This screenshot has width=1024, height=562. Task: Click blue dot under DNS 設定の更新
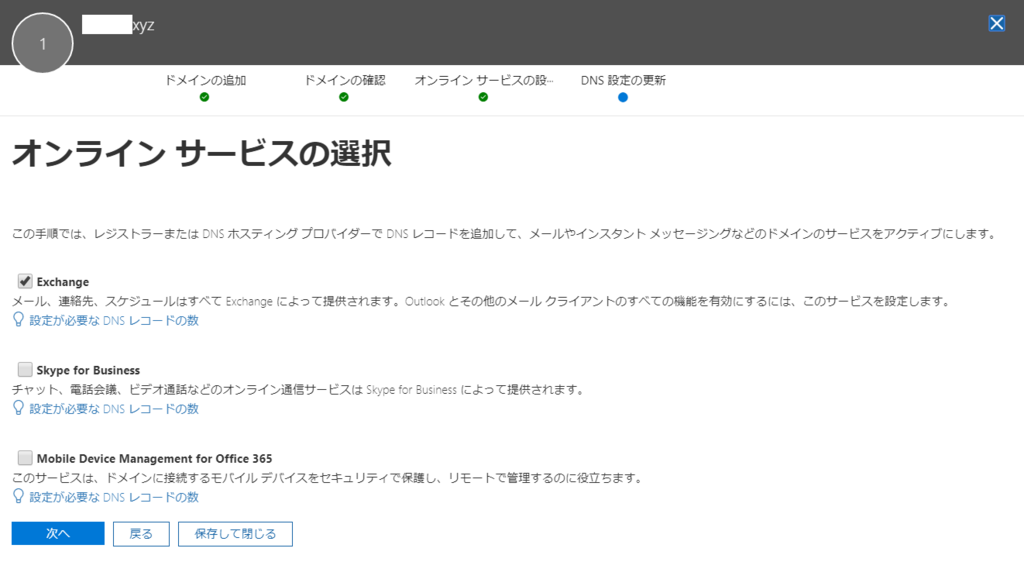point(623,97)
